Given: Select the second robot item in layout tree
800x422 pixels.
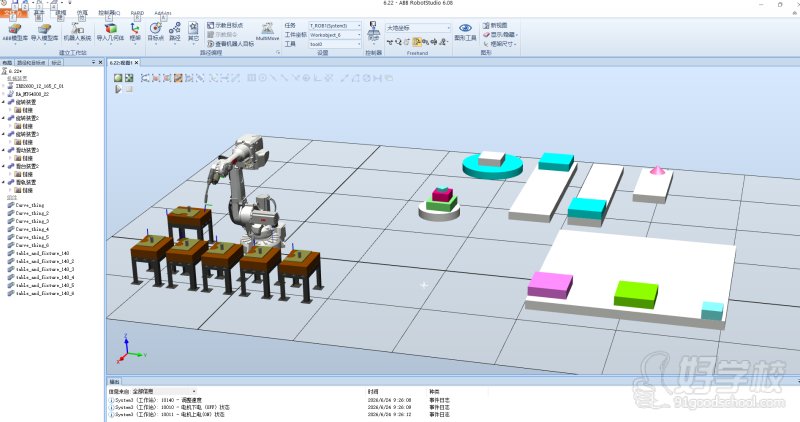Looking at the screenshot, I should (x=28, y=94).
